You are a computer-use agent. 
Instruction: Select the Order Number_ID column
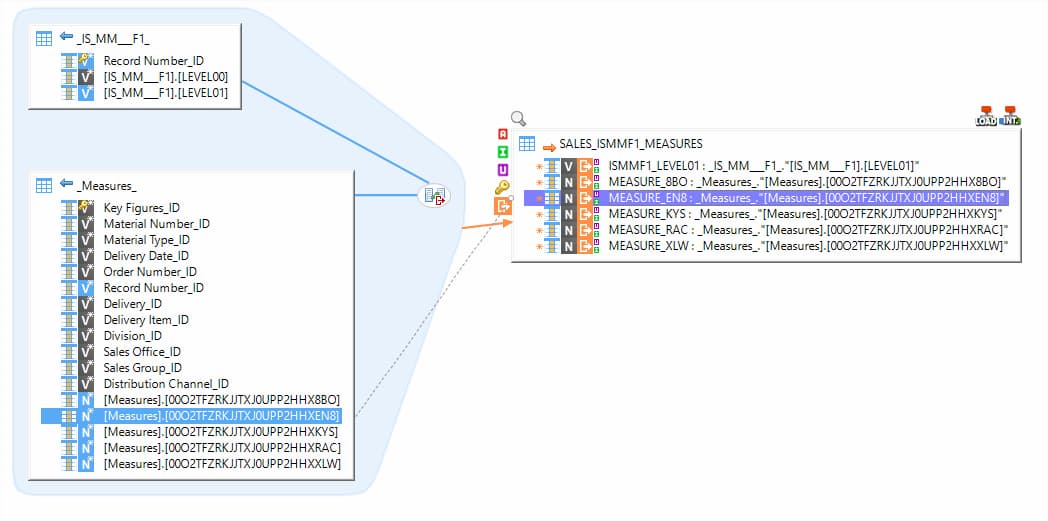pos(150,272)
